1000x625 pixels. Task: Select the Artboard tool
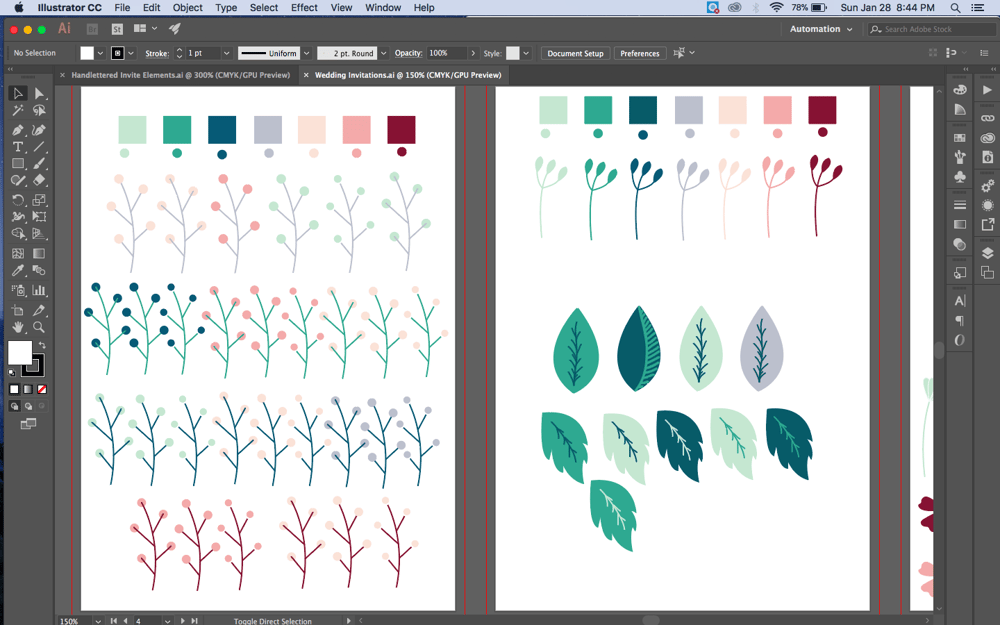(18, 311)
